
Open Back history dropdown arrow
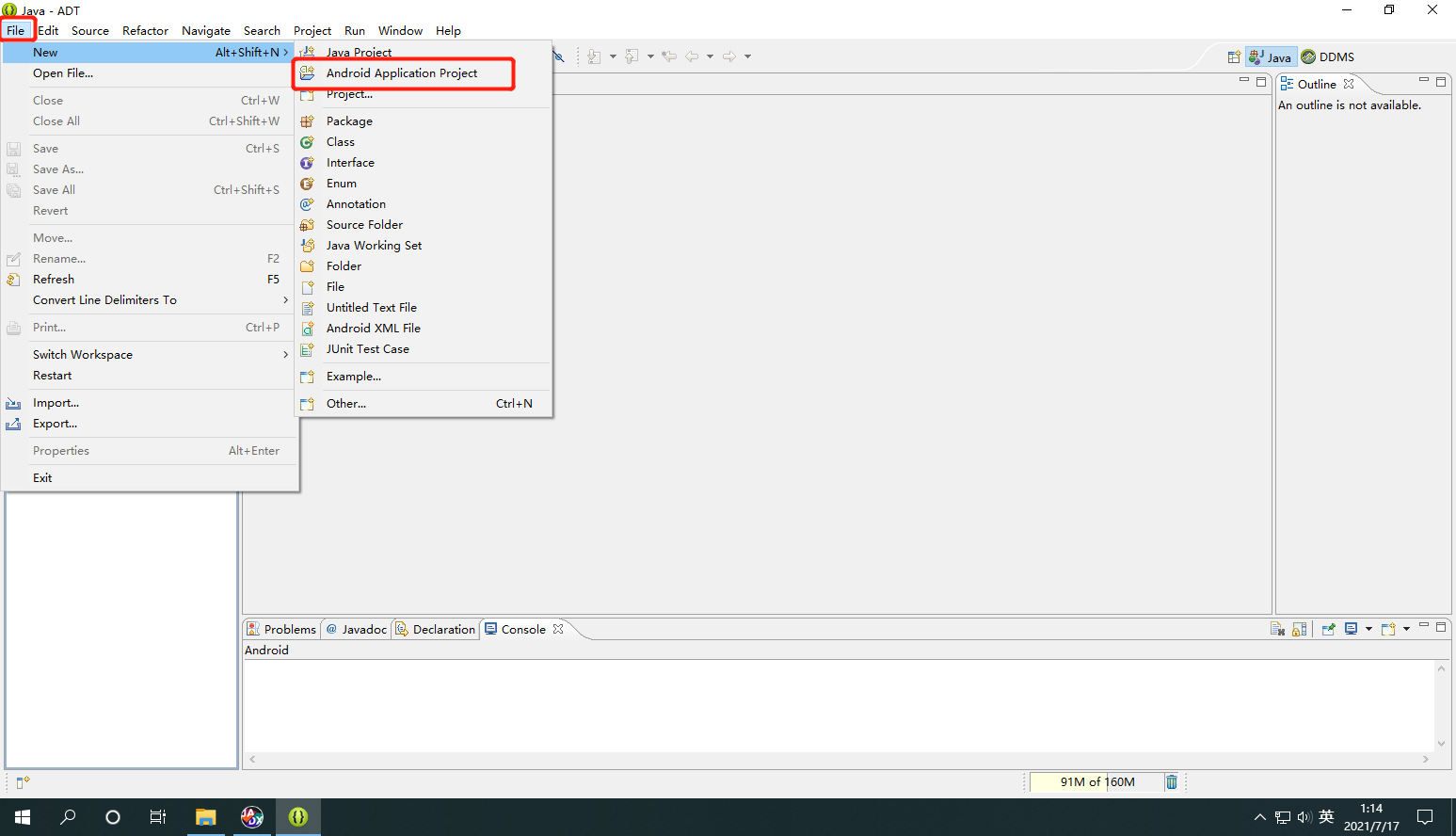(710, 56)
